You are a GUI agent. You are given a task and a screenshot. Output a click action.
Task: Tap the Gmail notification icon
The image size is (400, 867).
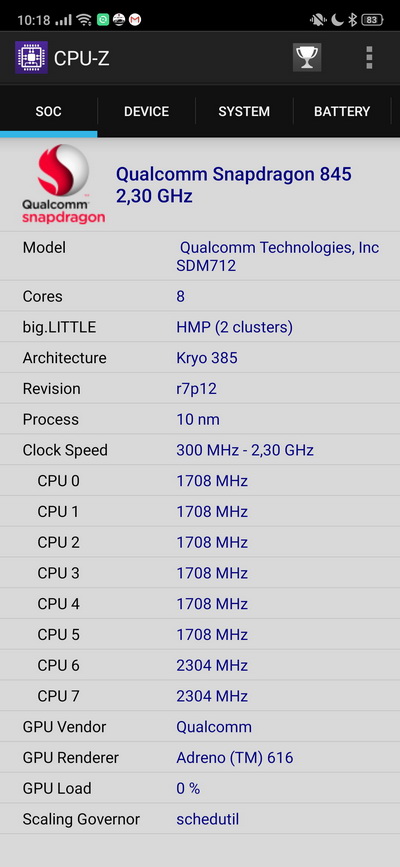[135, 20]
